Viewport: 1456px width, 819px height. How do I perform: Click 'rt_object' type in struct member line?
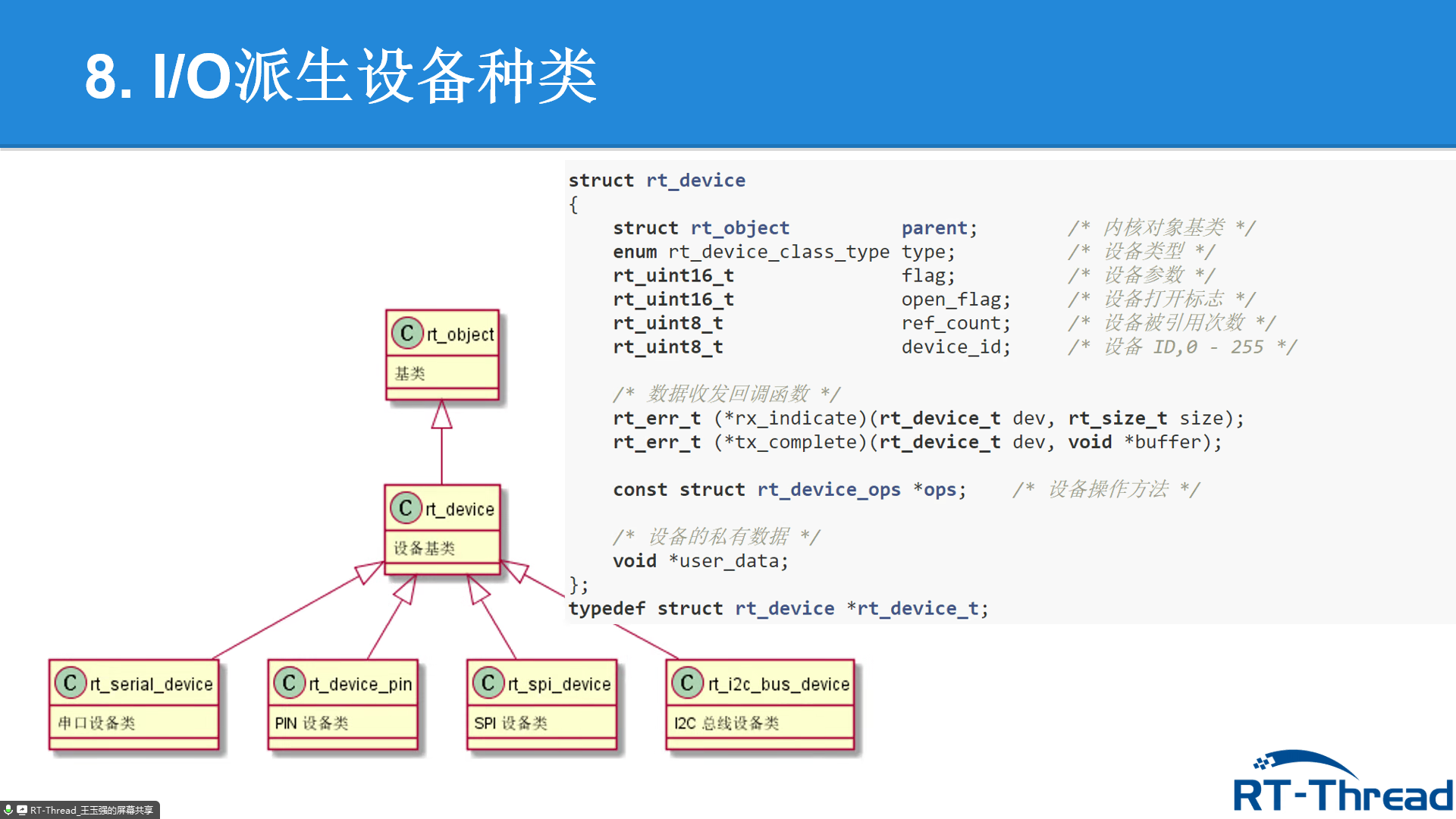(x=739, y=228)
